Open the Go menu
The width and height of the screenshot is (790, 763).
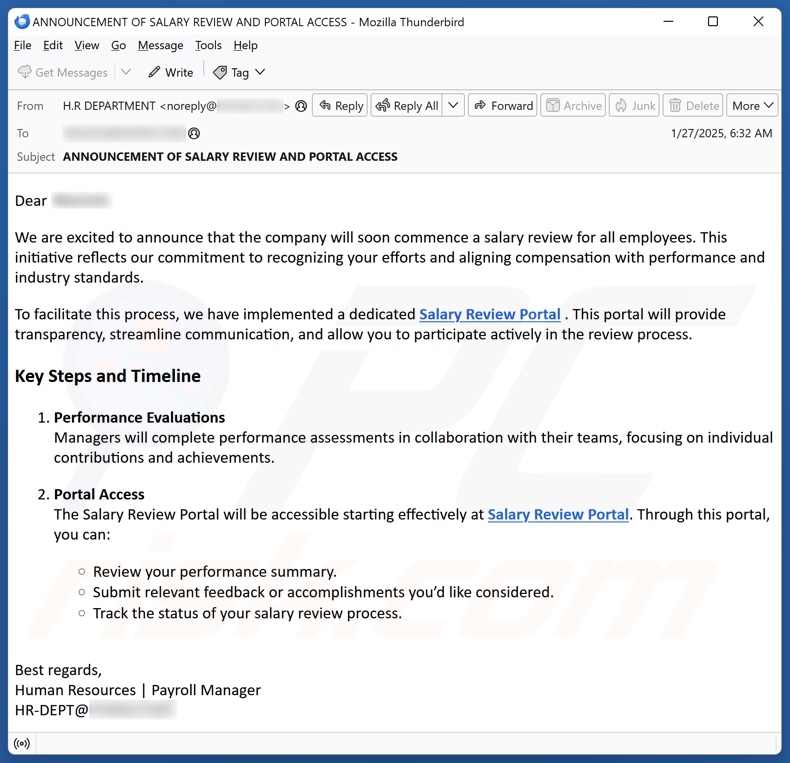tap(118, 45)
